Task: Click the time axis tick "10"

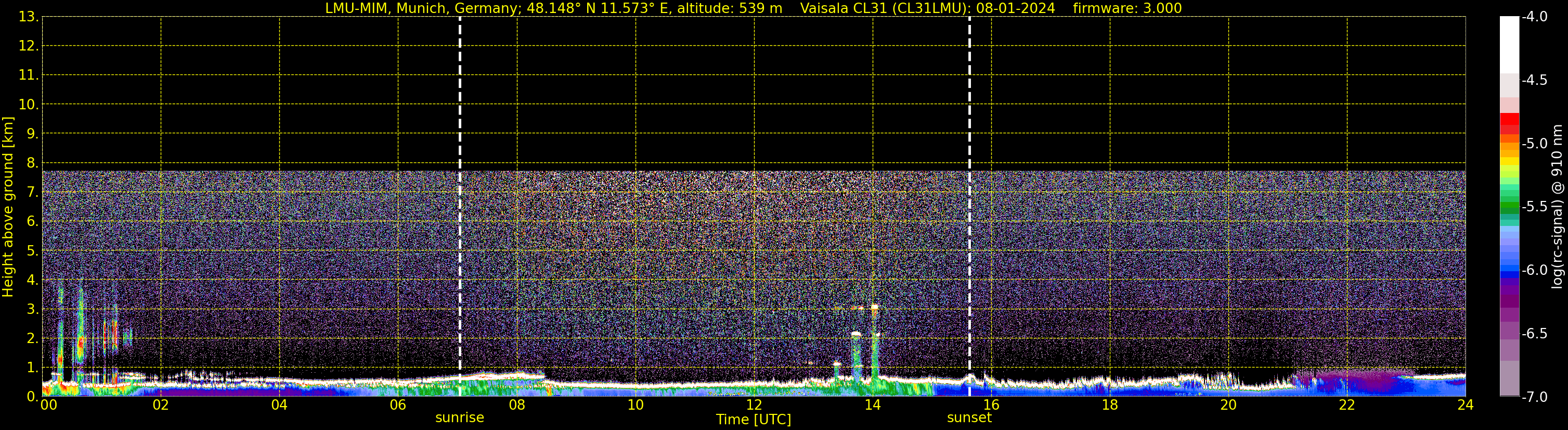Action: tap(636, 406)
